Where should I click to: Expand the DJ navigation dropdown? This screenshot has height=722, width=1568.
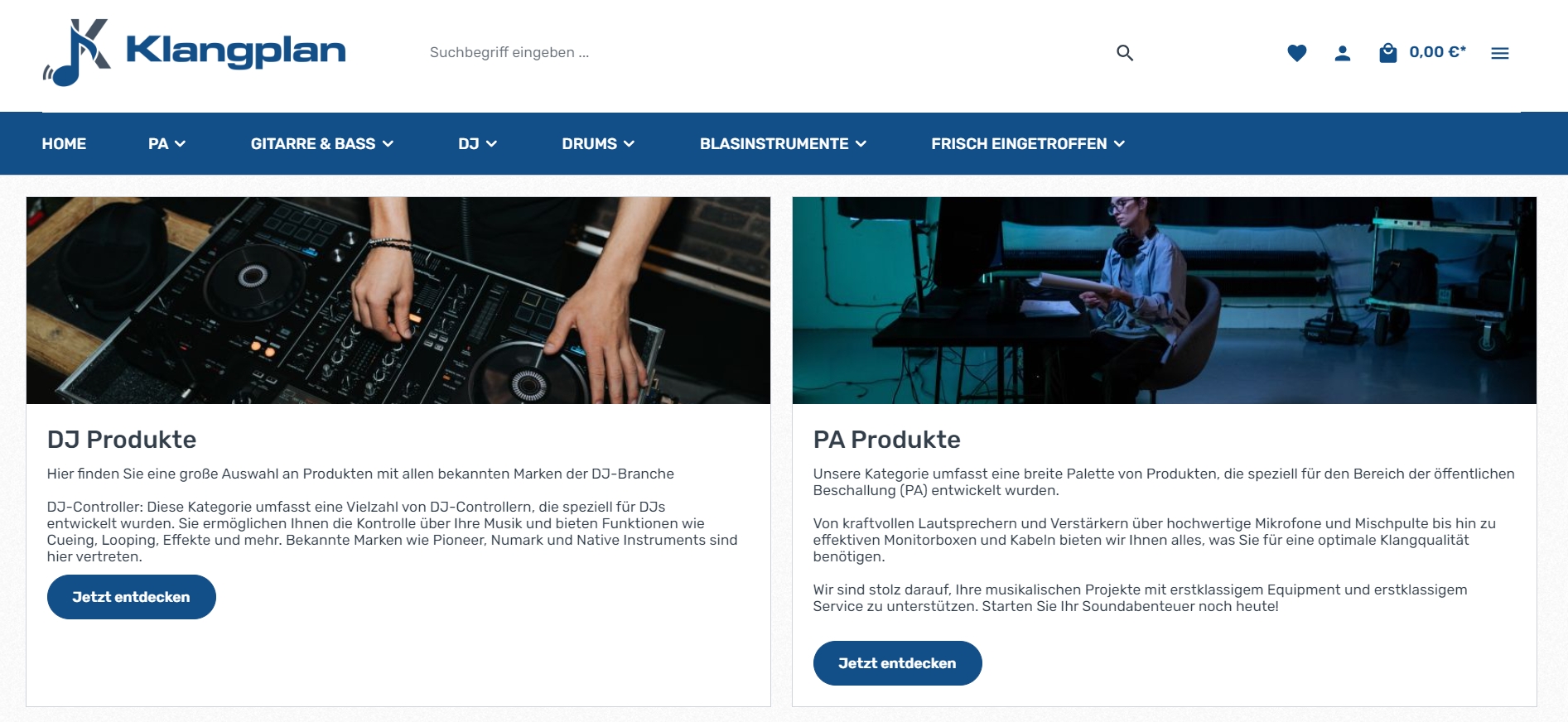478,144
